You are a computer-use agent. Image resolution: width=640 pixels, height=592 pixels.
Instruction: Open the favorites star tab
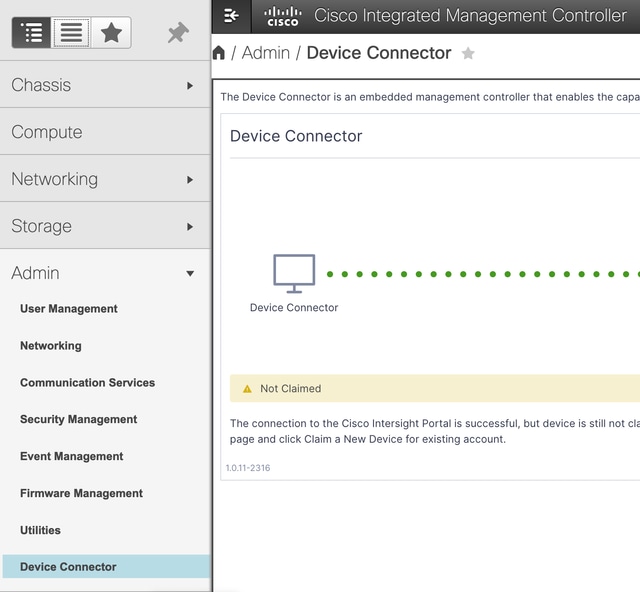[111, 33]
